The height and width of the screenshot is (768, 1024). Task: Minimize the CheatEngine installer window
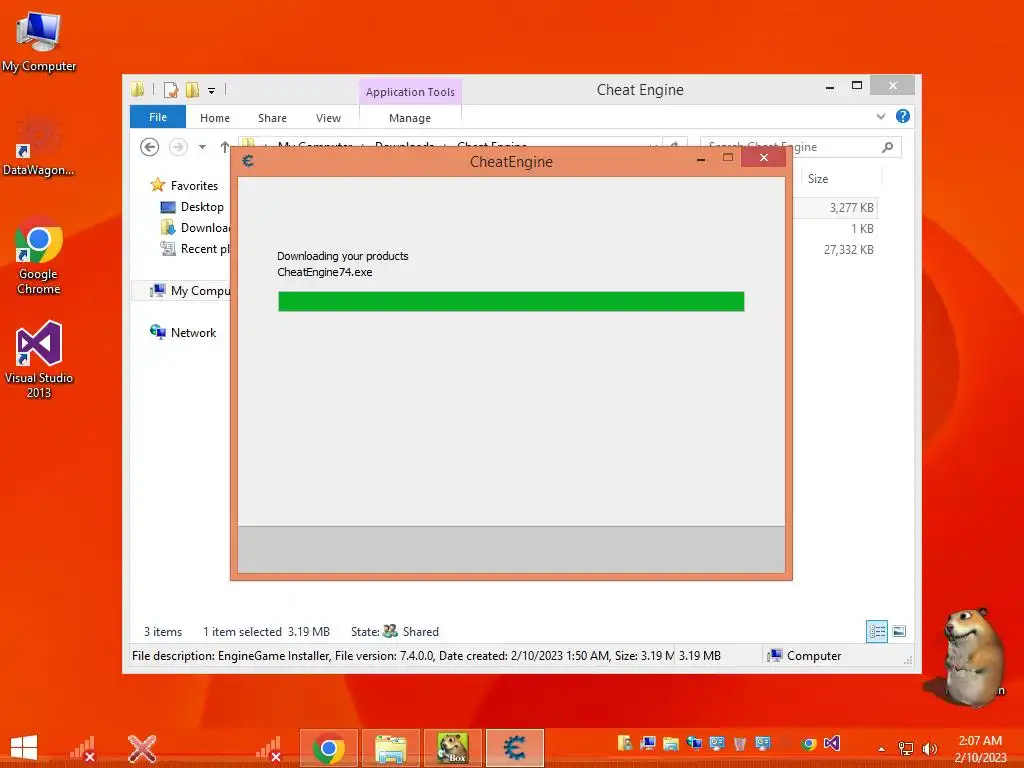pyautogui.click(x=701, y=159)
